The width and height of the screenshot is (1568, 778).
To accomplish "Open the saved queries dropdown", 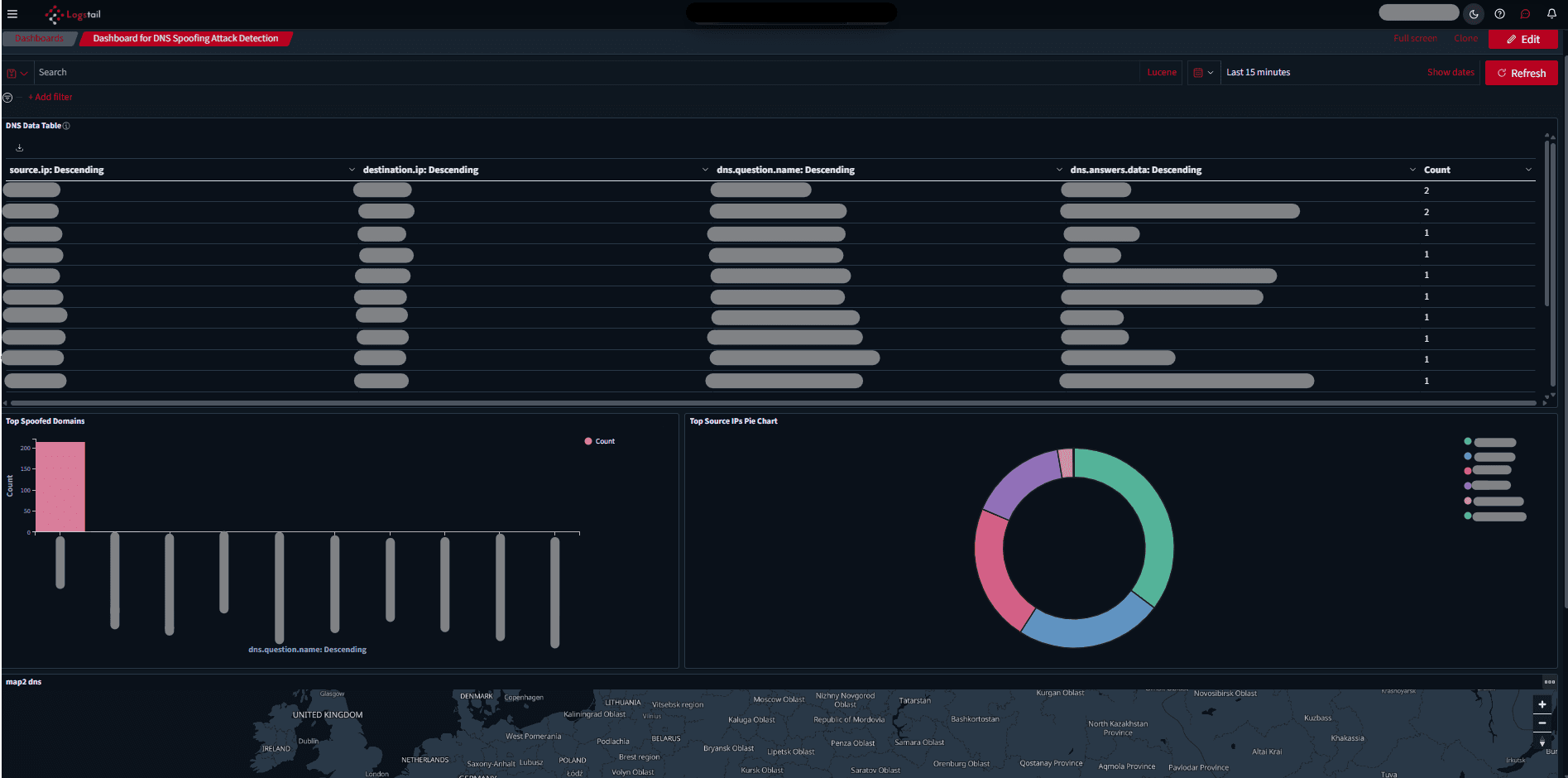I will coord(17,73).
